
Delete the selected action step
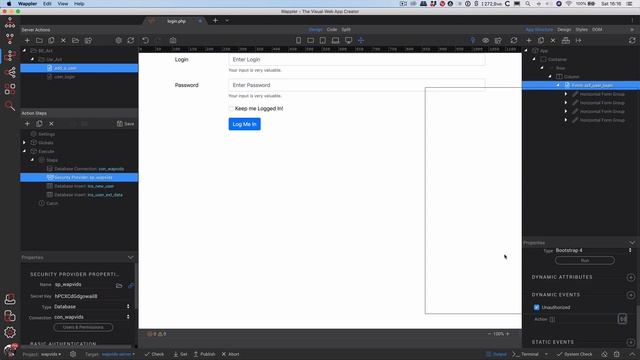(51, 124)
